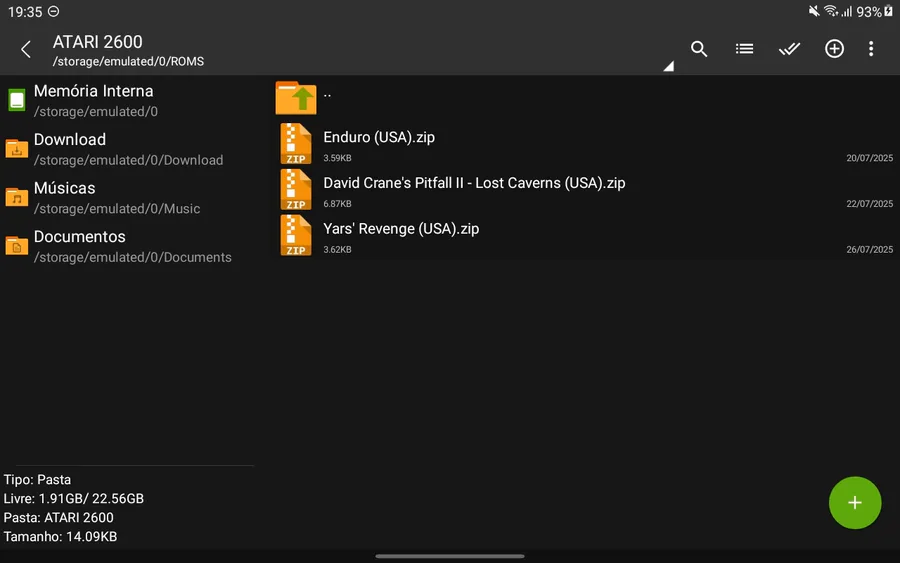Tap the battery 93% status indicator
Screen dimensions: 900x563
click(874, 11)
